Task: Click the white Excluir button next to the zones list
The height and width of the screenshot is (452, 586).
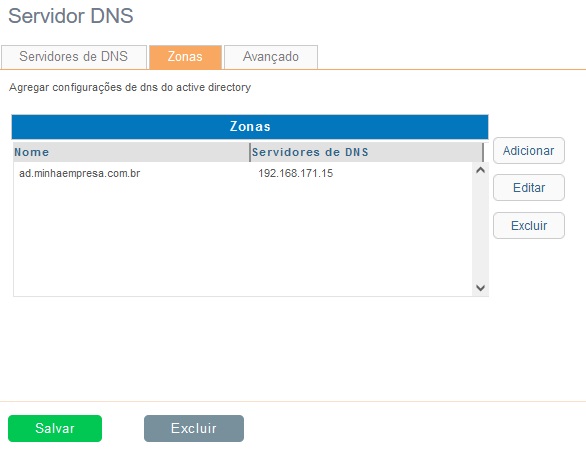Action: (528, 225)
